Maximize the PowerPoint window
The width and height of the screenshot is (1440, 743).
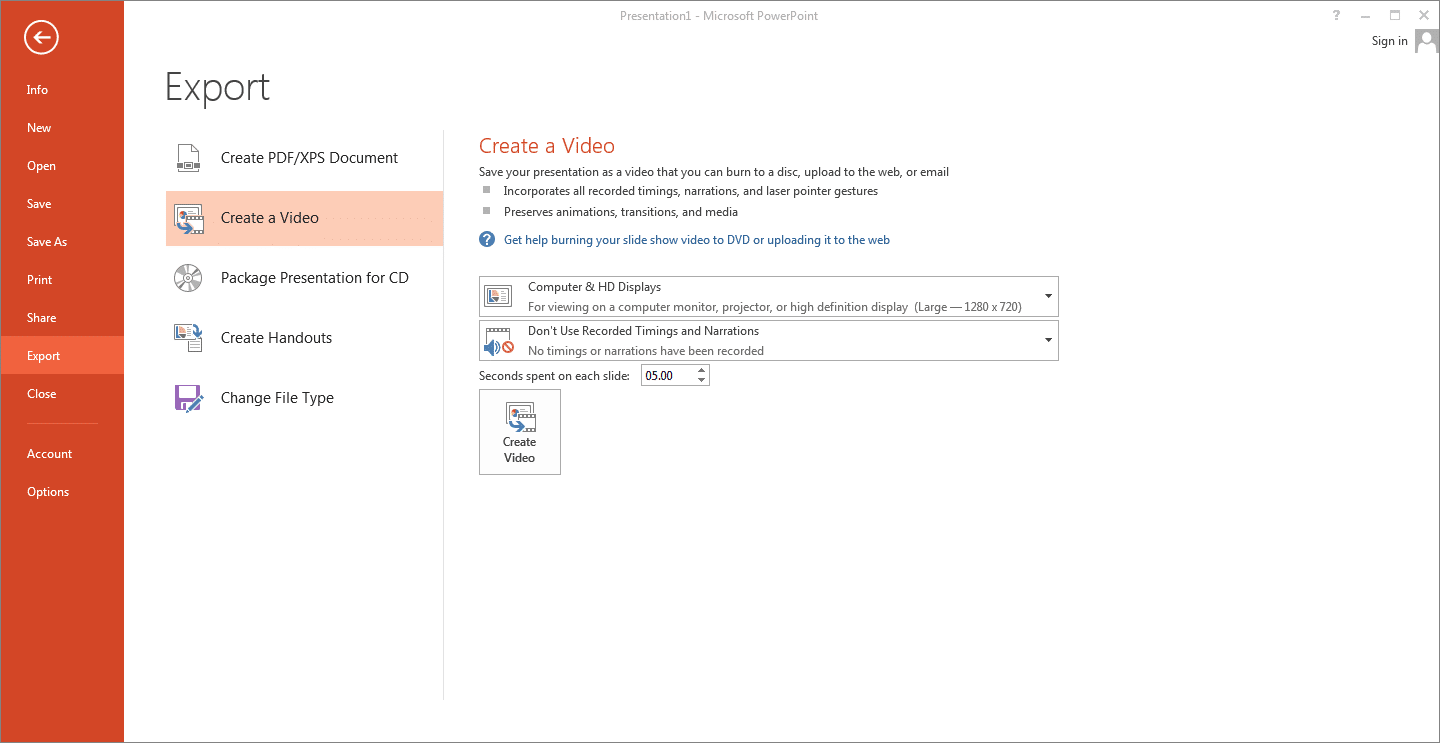[1395, 15]
